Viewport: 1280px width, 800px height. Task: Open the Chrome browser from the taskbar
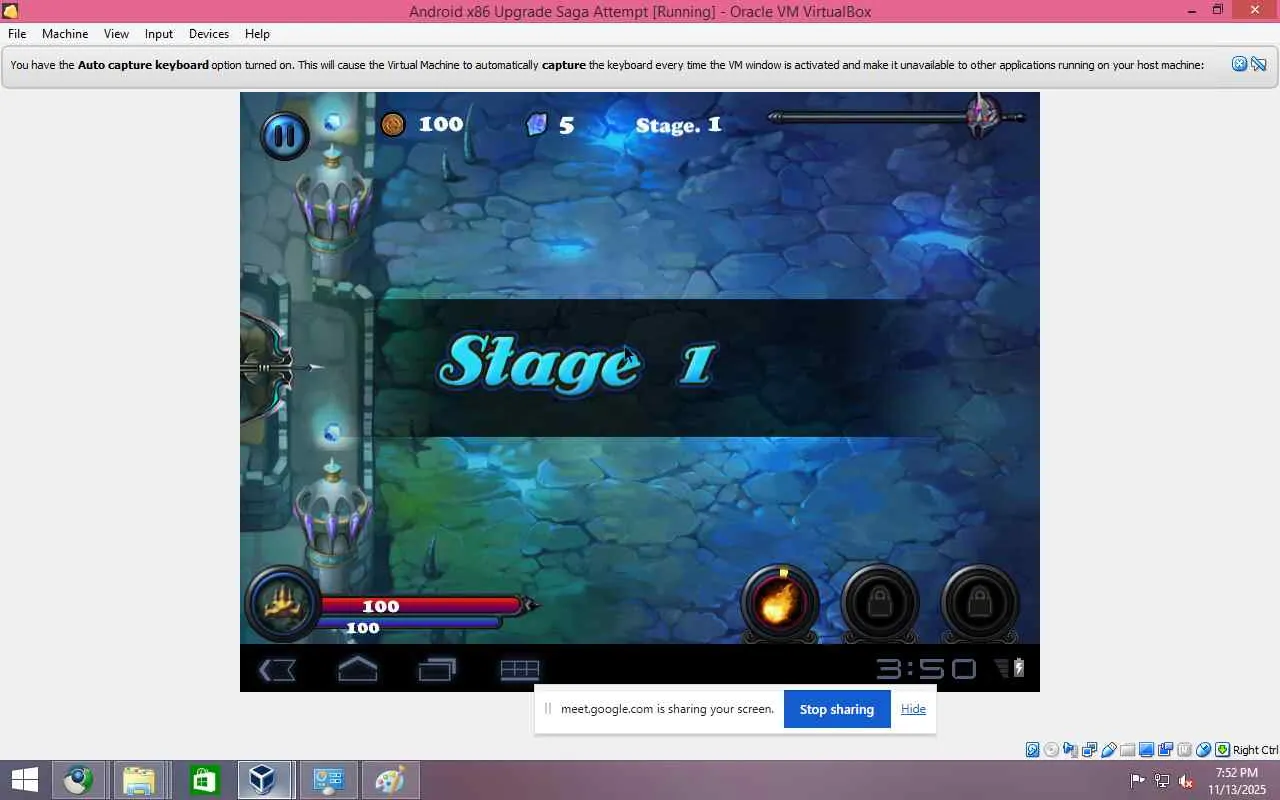tap(79, 780)
